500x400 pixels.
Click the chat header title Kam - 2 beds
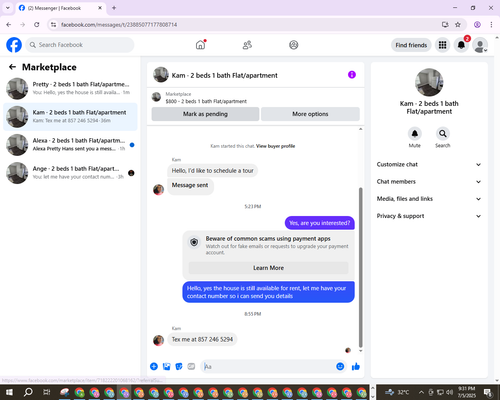[224, 75]
